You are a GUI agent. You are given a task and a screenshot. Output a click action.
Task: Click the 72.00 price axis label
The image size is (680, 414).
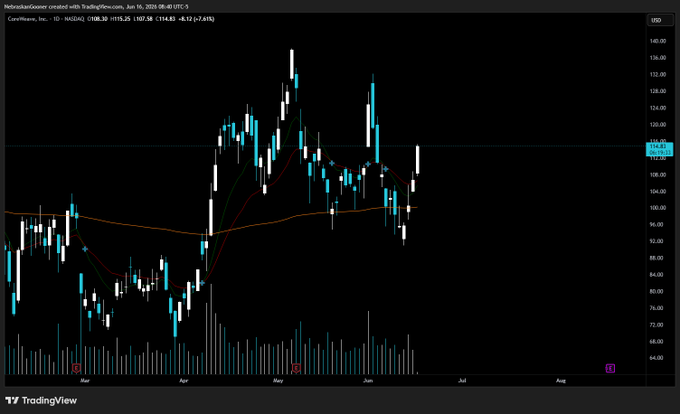[656, 325]
